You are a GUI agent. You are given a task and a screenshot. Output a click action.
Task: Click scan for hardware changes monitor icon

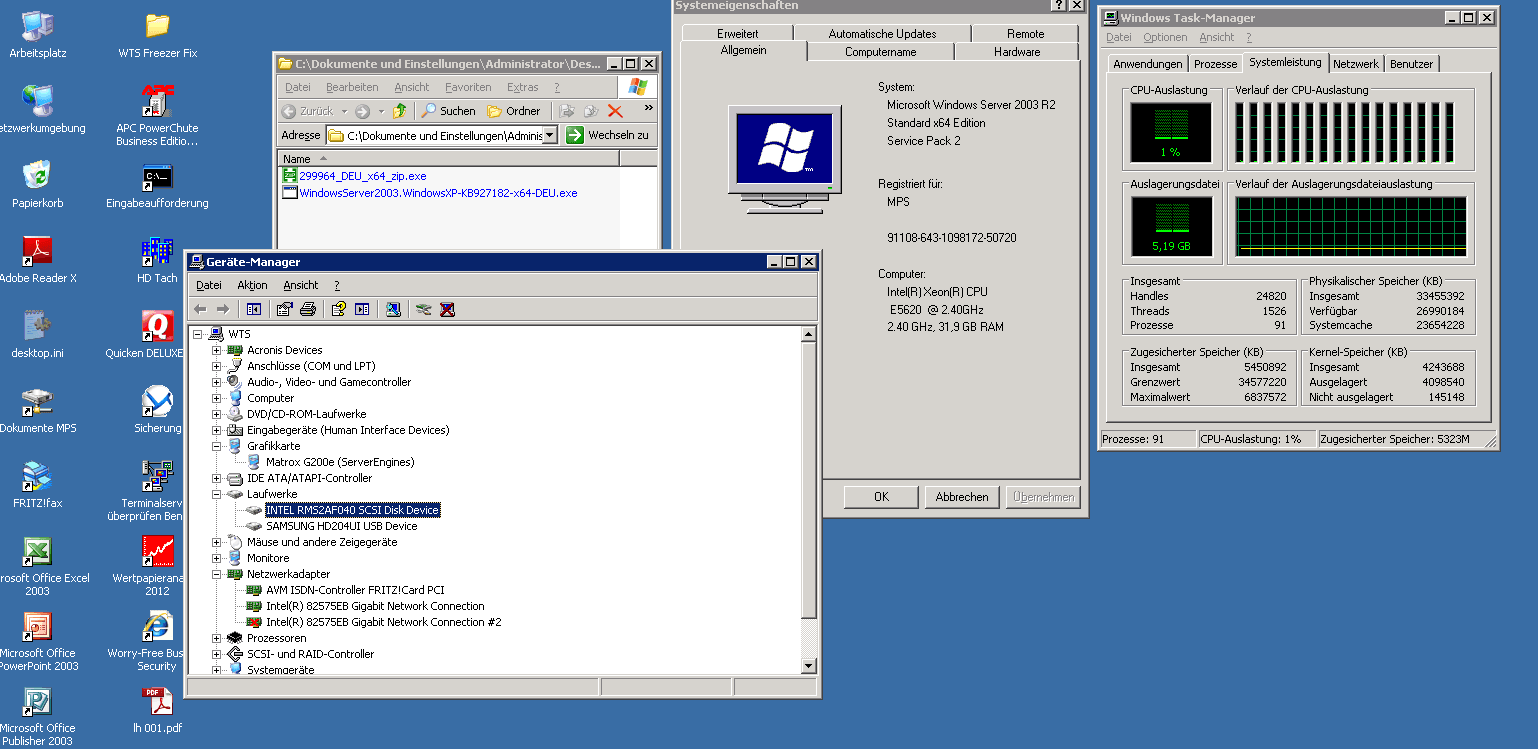(x=393, y=309)
